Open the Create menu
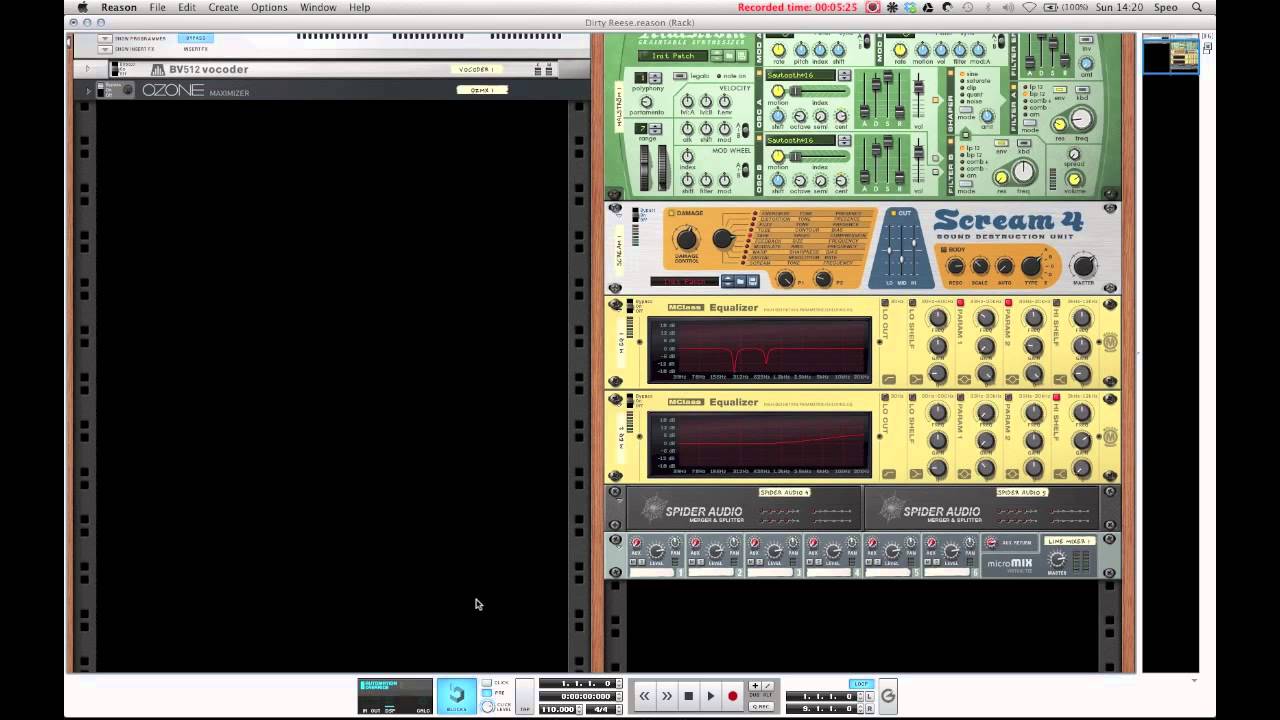Viewport: 1280px width, 720px height. (x=223, y=7)
